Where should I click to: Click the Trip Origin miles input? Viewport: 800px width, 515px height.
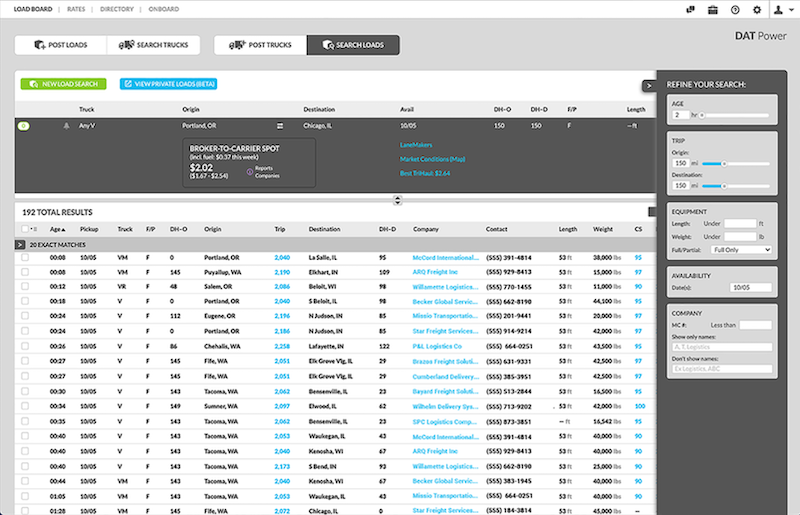(681, 163)
